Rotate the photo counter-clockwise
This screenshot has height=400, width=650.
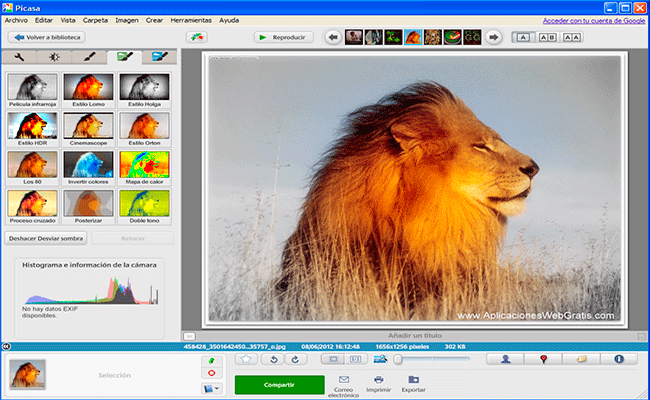(x=274, y=359)
